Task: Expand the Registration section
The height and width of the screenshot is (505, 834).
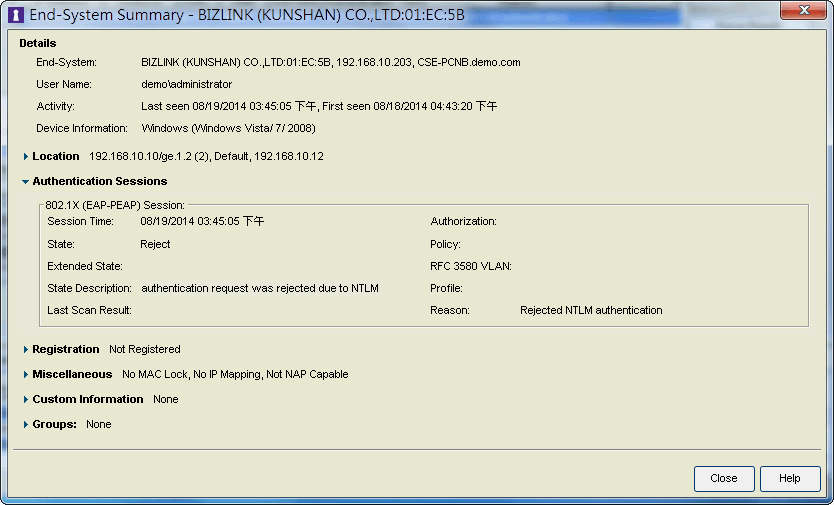Action: [x=25, y=350]
